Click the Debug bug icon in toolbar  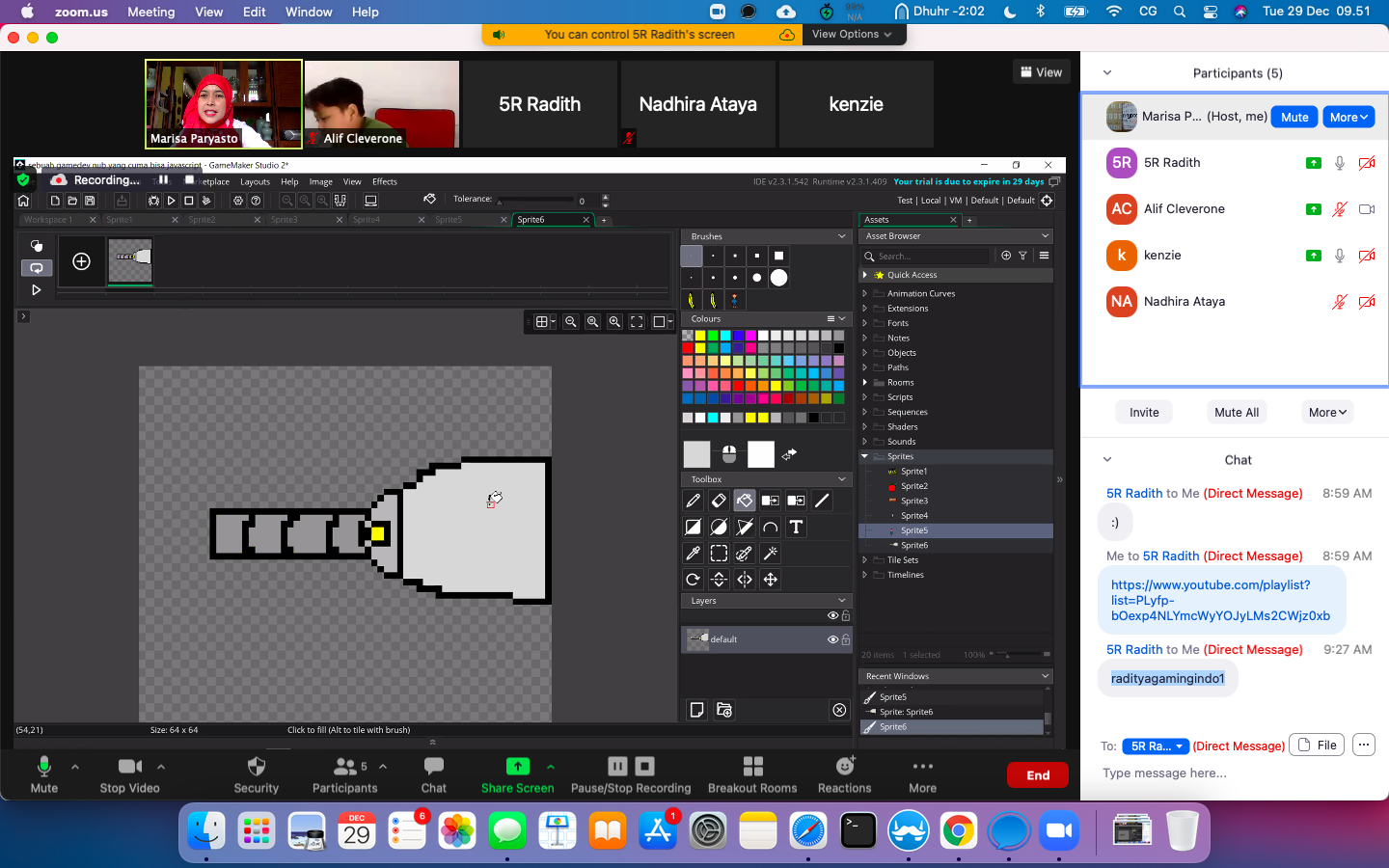pyautogui.click(x=153, y=201)
